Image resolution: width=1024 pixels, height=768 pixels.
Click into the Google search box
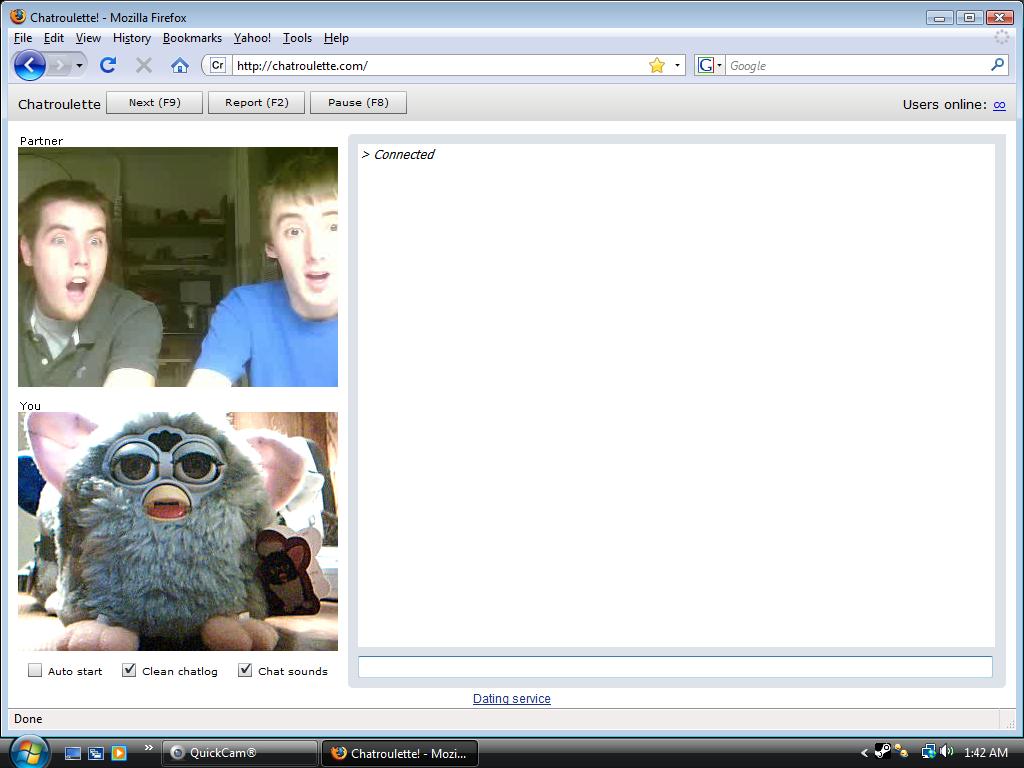tap(857, 65)
